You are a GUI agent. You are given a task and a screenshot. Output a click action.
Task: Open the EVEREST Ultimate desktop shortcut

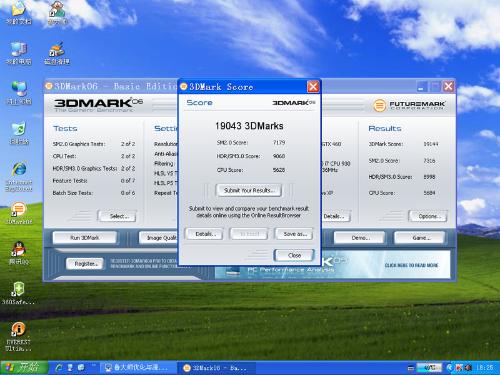[x=18, y=336]
